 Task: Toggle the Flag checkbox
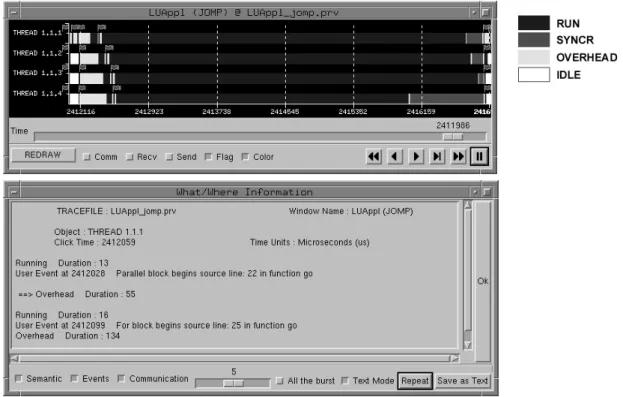[x=208, y=157]
